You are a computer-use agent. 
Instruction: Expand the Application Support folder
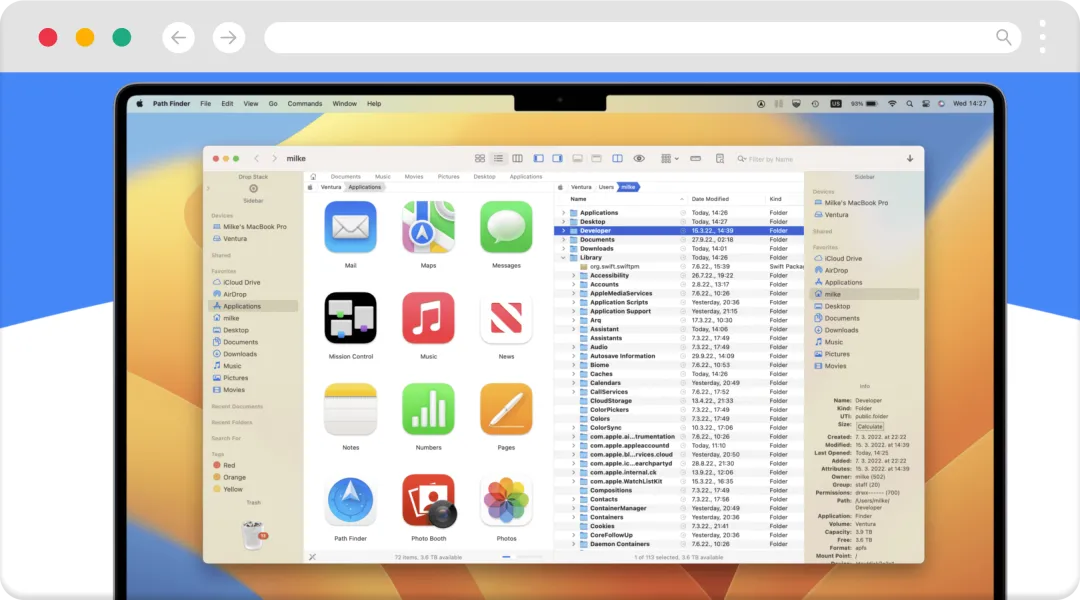[573, 311]
